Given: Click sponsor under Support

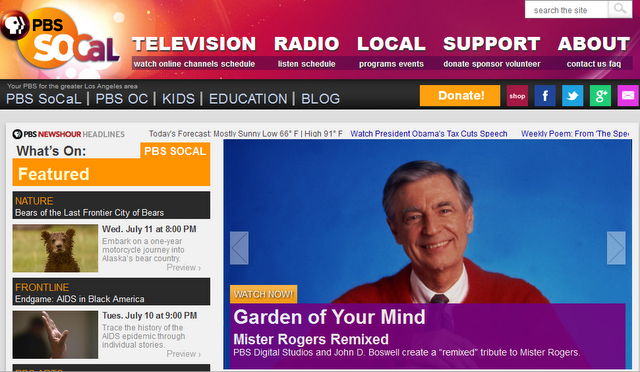Looking at the screenshot, I should click(487, 64).
